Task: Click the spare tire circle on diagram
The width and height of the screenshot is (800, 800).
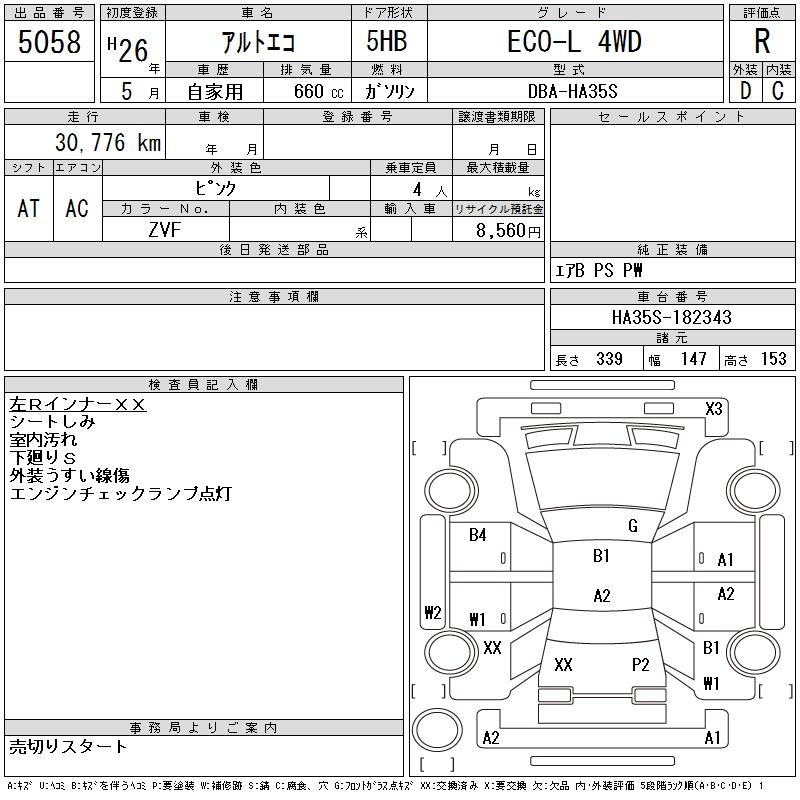Action: (x=437, y=729)
